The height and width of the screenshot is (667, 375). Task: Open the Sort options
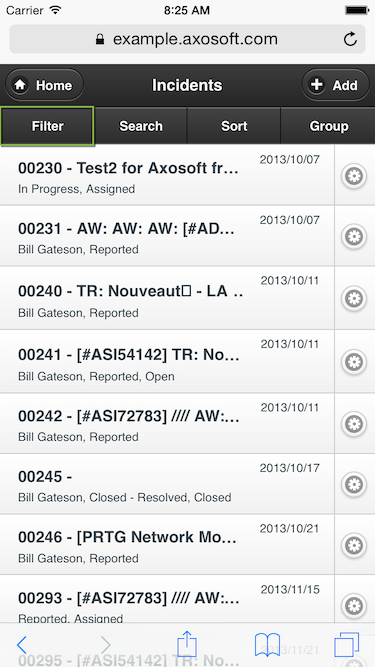(234, 126)
